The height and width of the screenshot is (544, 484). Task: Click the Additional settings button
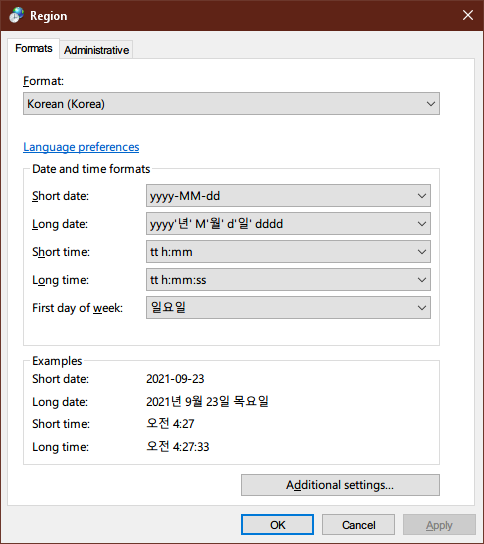(x=340, y=485)
